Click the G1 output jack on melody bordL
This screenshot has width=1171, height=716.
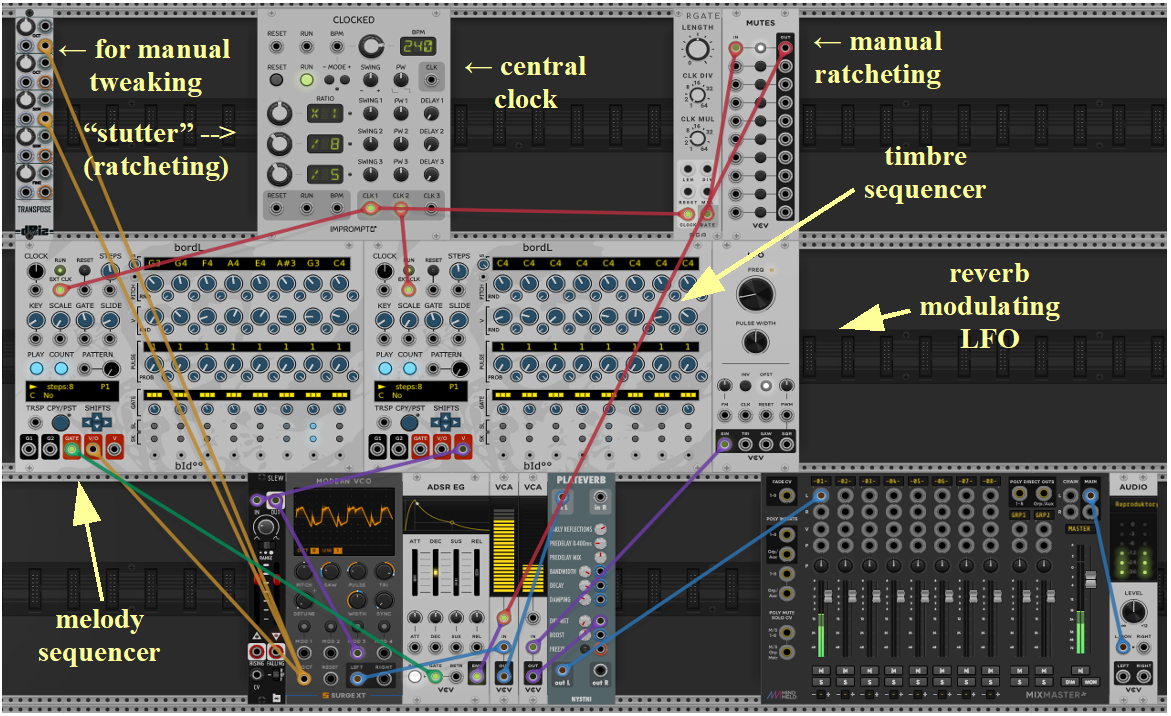click(x=29, y=449)
